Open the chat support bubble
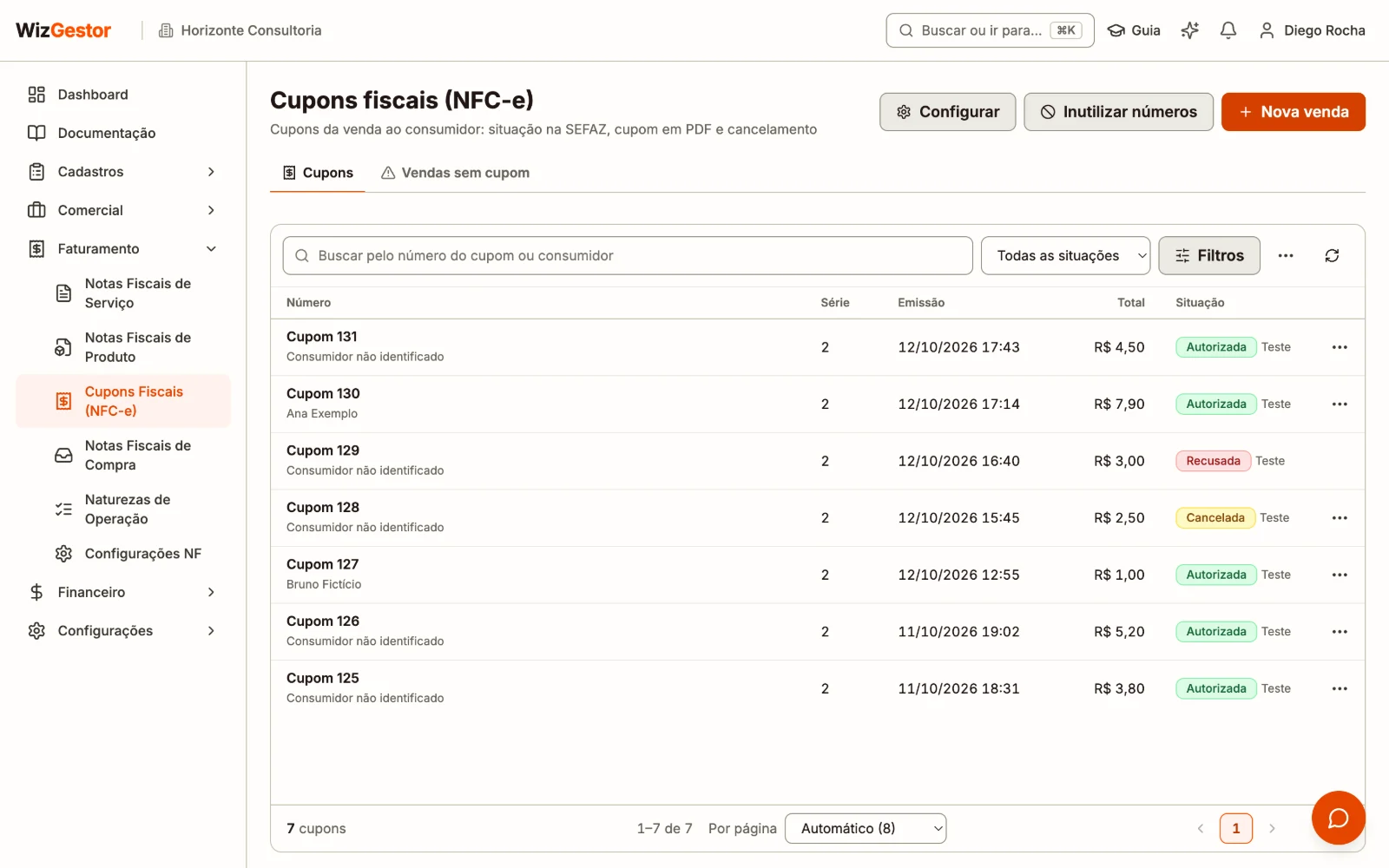Image resolution: width=1389 pixels, height=868 pixels. 1338,818
